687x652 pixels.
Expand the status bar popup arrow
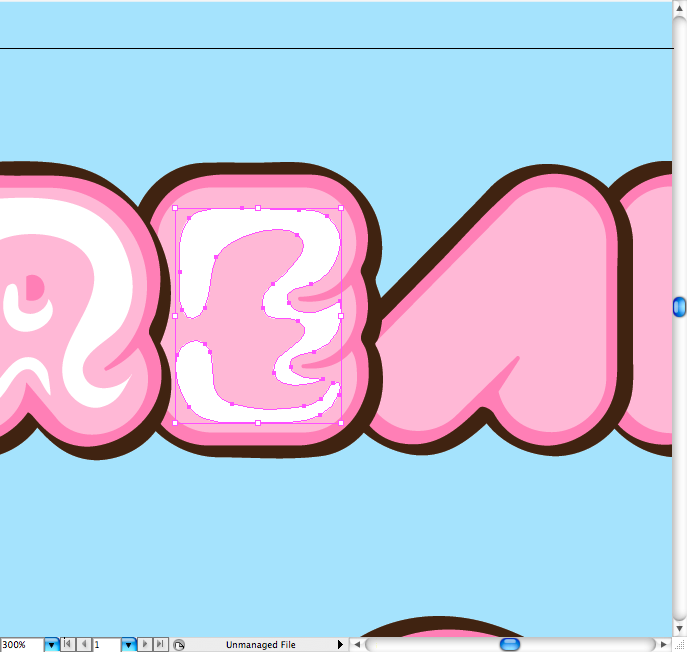pos(340,645)
